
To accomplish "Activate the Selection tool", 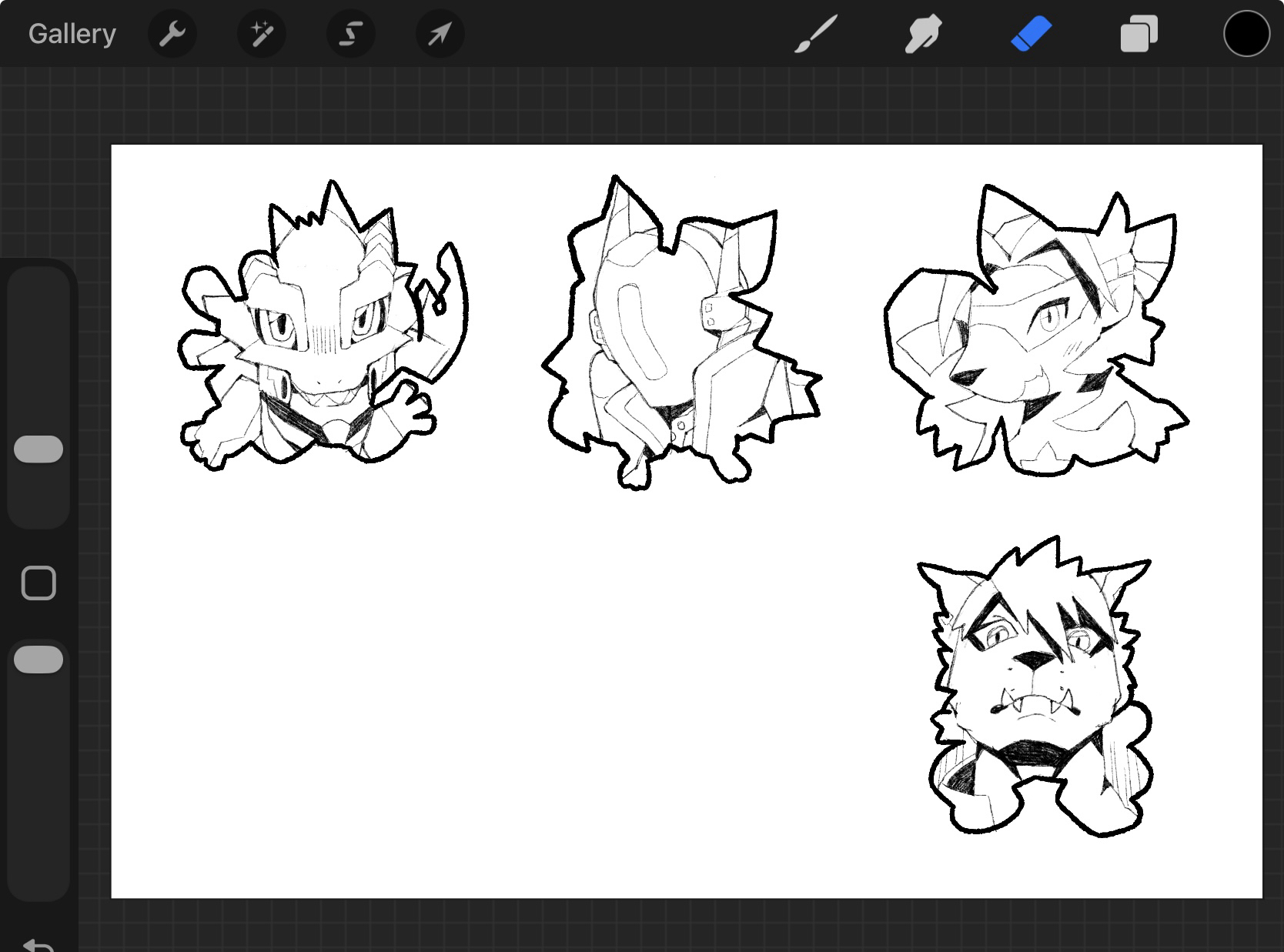I will [351, 34].
